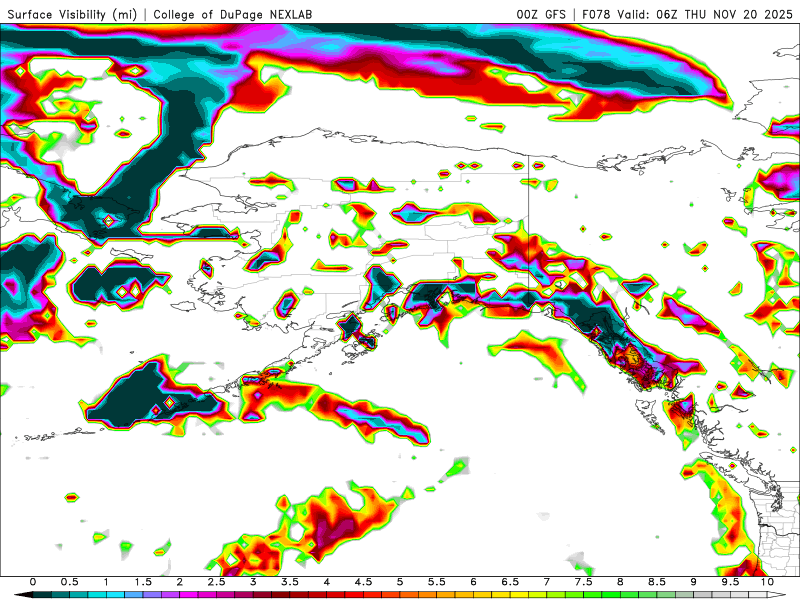Click the 'Surface Visibility (mi)' title text
This screenshot has height=600, width=800.
72,14
